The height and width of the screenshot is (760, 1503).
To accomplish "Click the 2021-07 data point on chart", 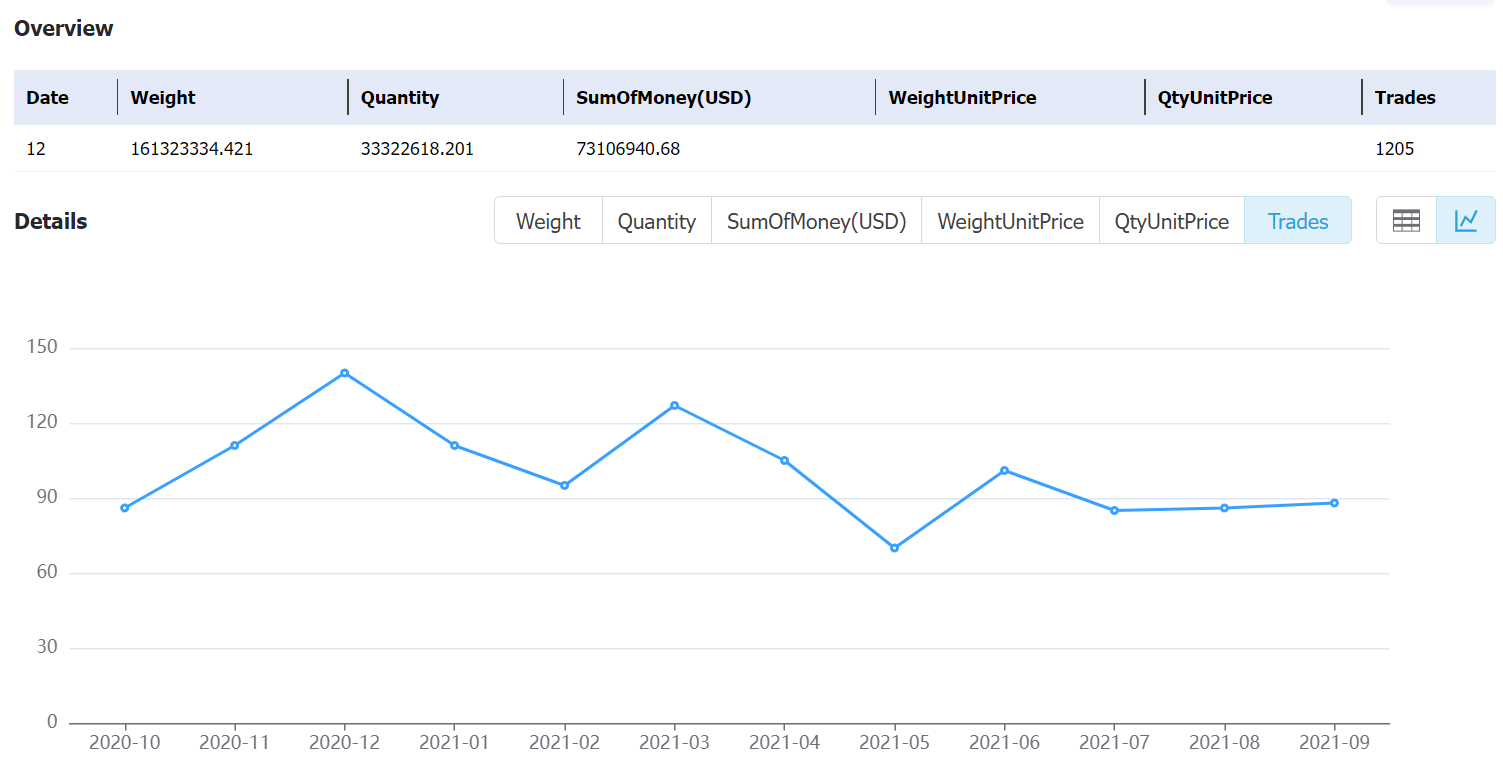I will tap(1115, 510).
